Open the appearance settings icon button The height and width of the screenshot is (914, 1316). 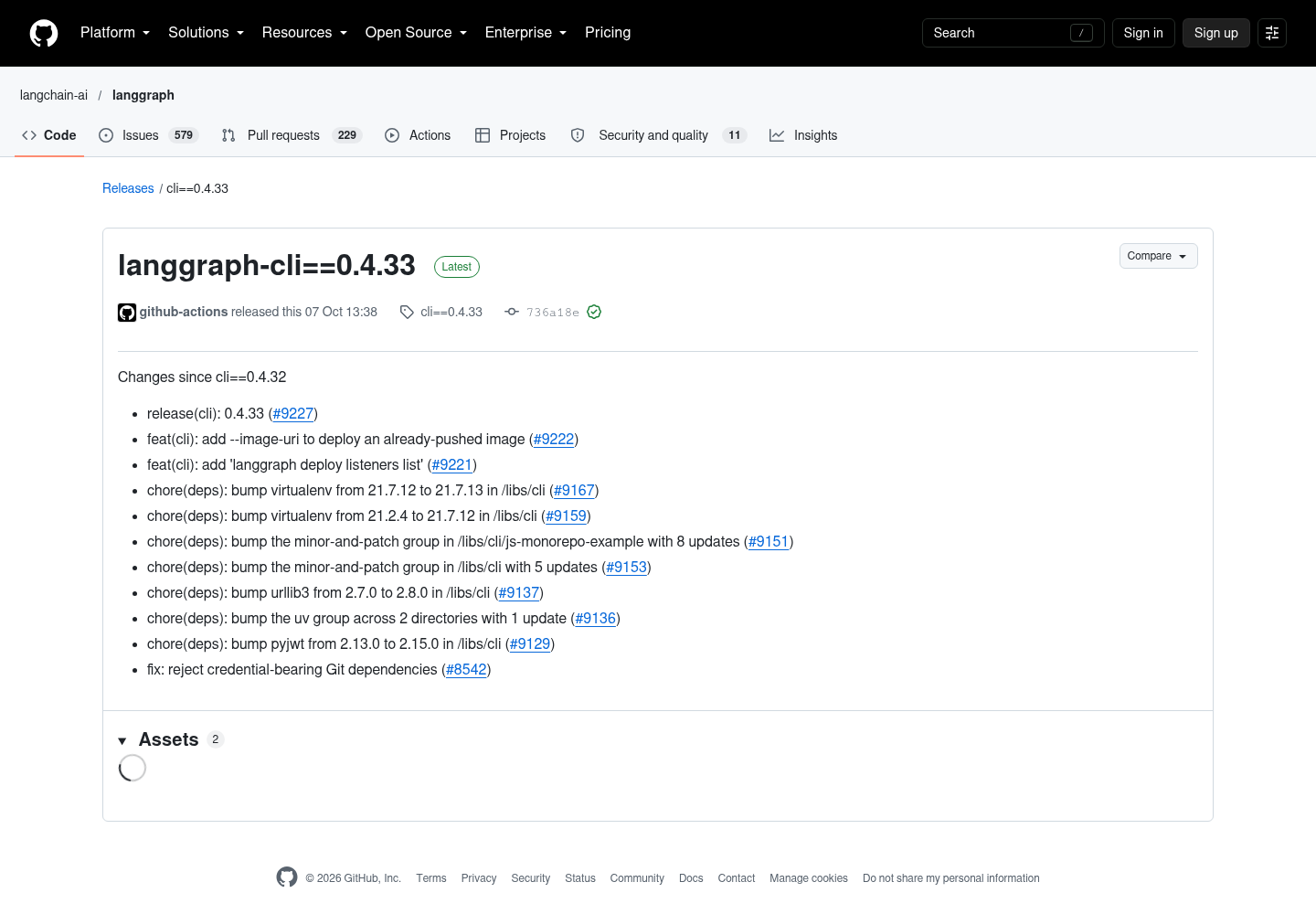click(x=1272, y=33)
